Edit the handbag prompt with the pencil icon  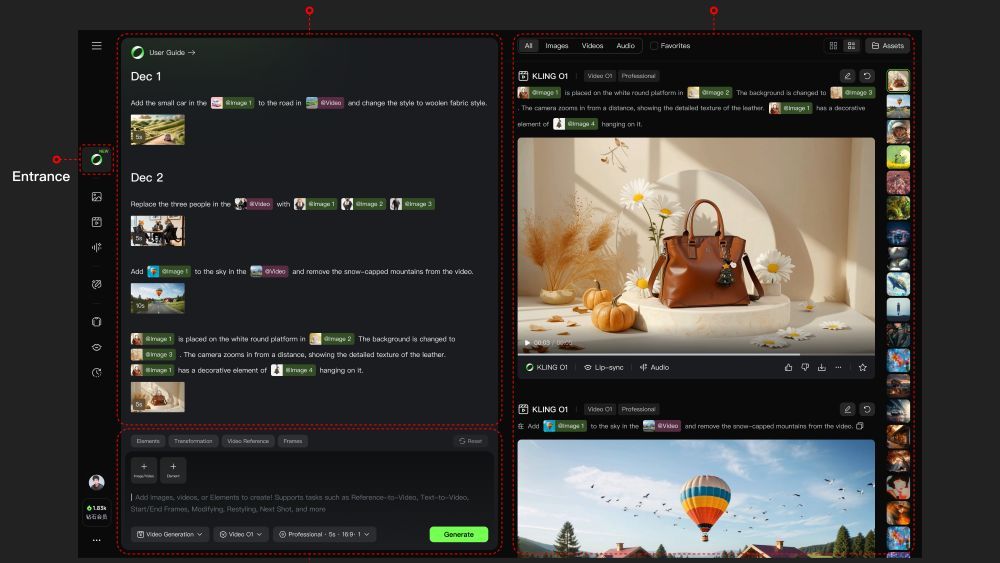pos(848,76)
